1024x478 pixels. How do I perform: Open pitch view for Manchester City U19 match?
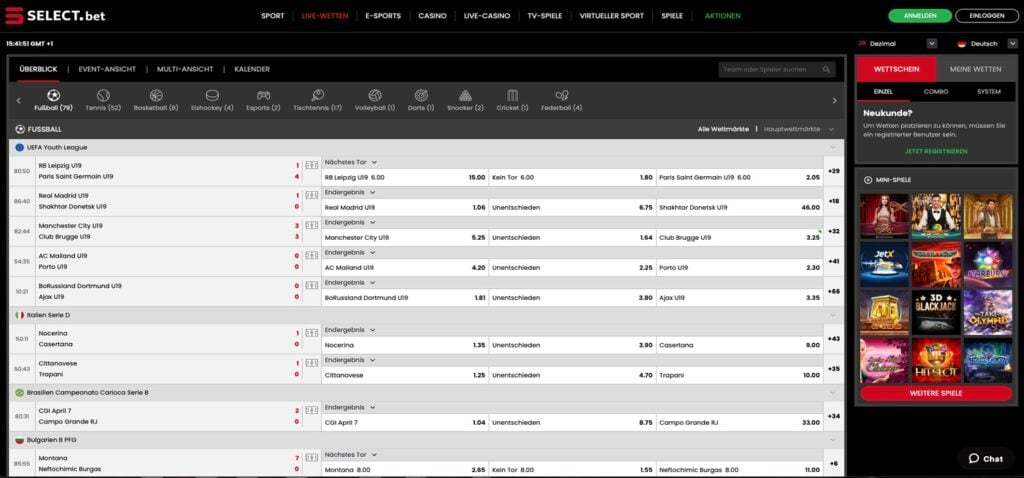point(312,225)
